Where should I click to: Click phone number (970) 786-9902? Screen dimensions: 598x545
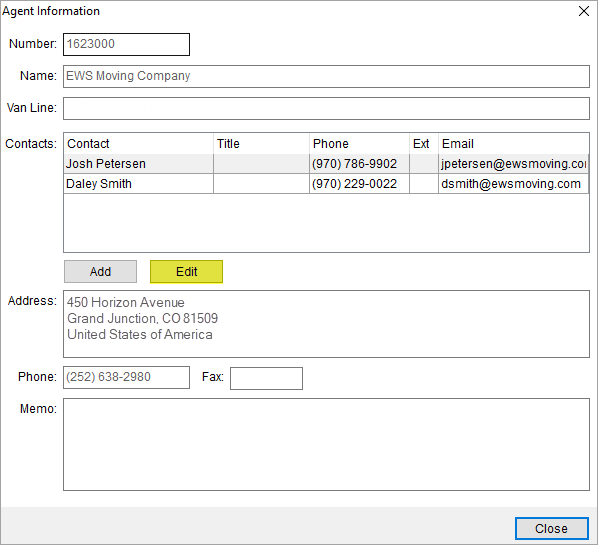click(354, 164)
